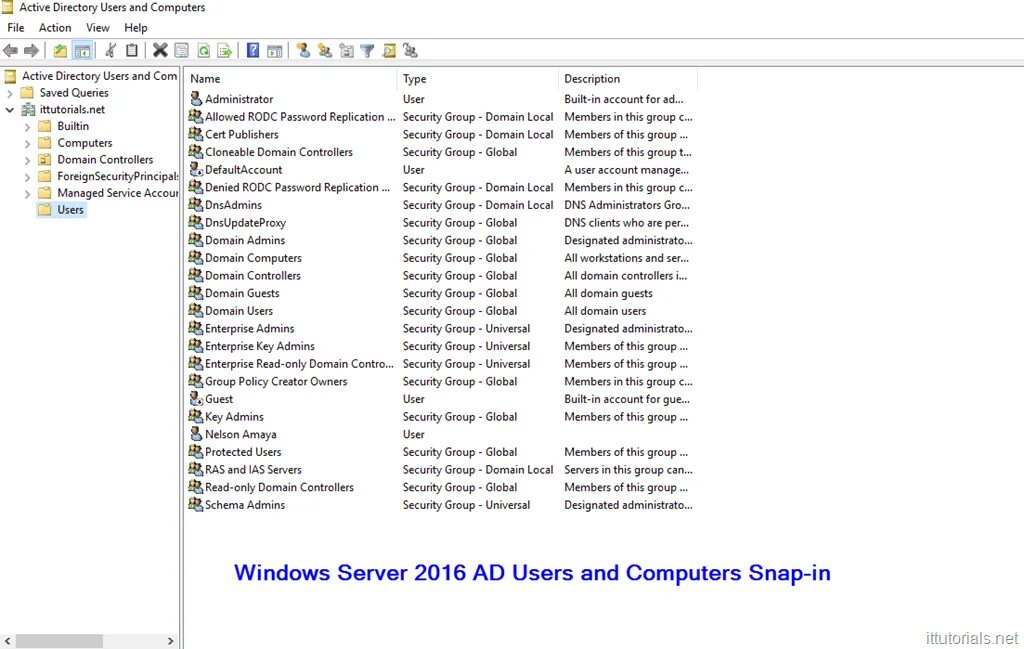Viewport: 1024px width, 649px height.
Task: Toggle Show/Hide Action Pane icon
Action: 274,50
